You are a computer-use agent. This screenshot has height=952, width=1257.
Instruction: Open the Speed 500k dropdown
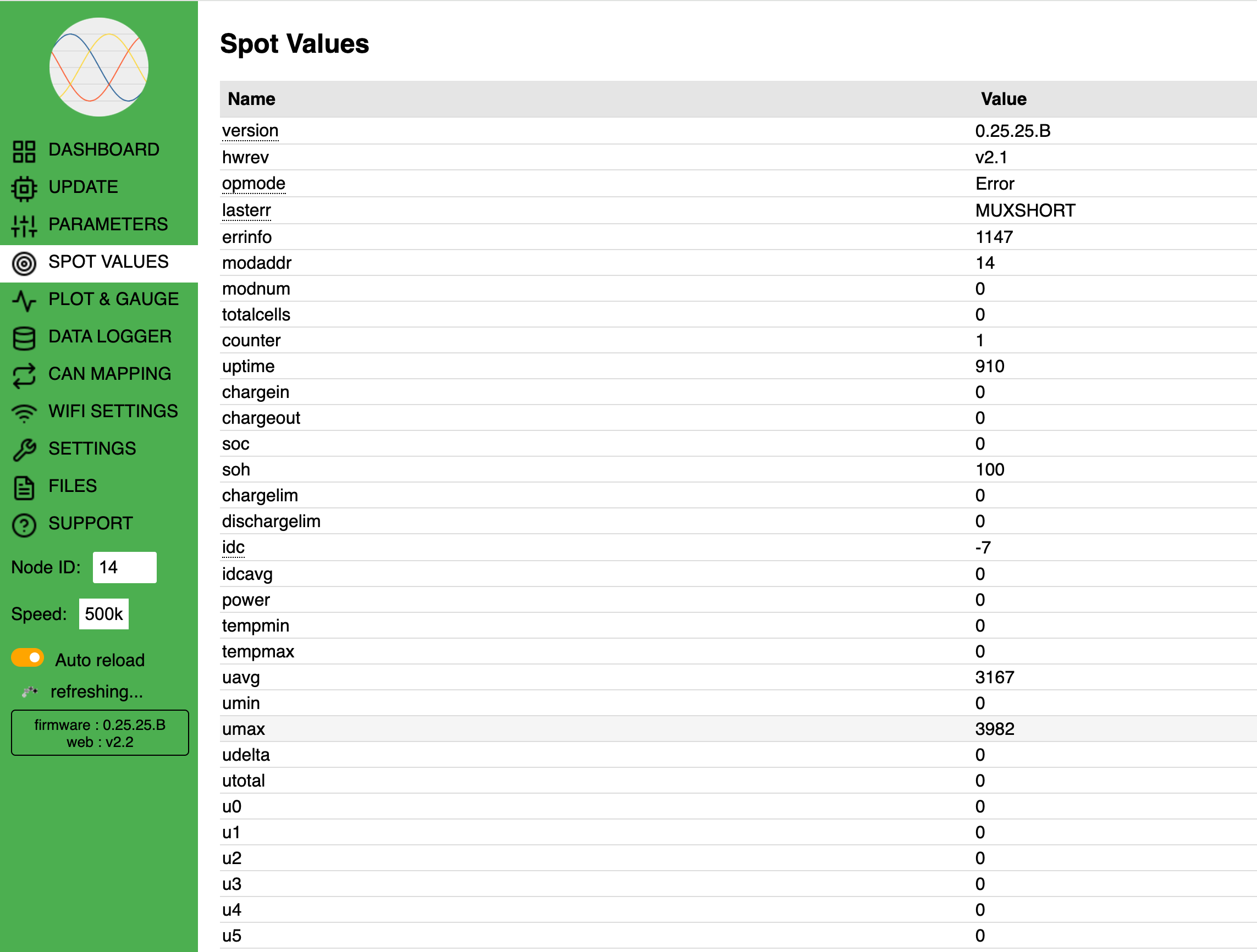(x=103, y=614)
